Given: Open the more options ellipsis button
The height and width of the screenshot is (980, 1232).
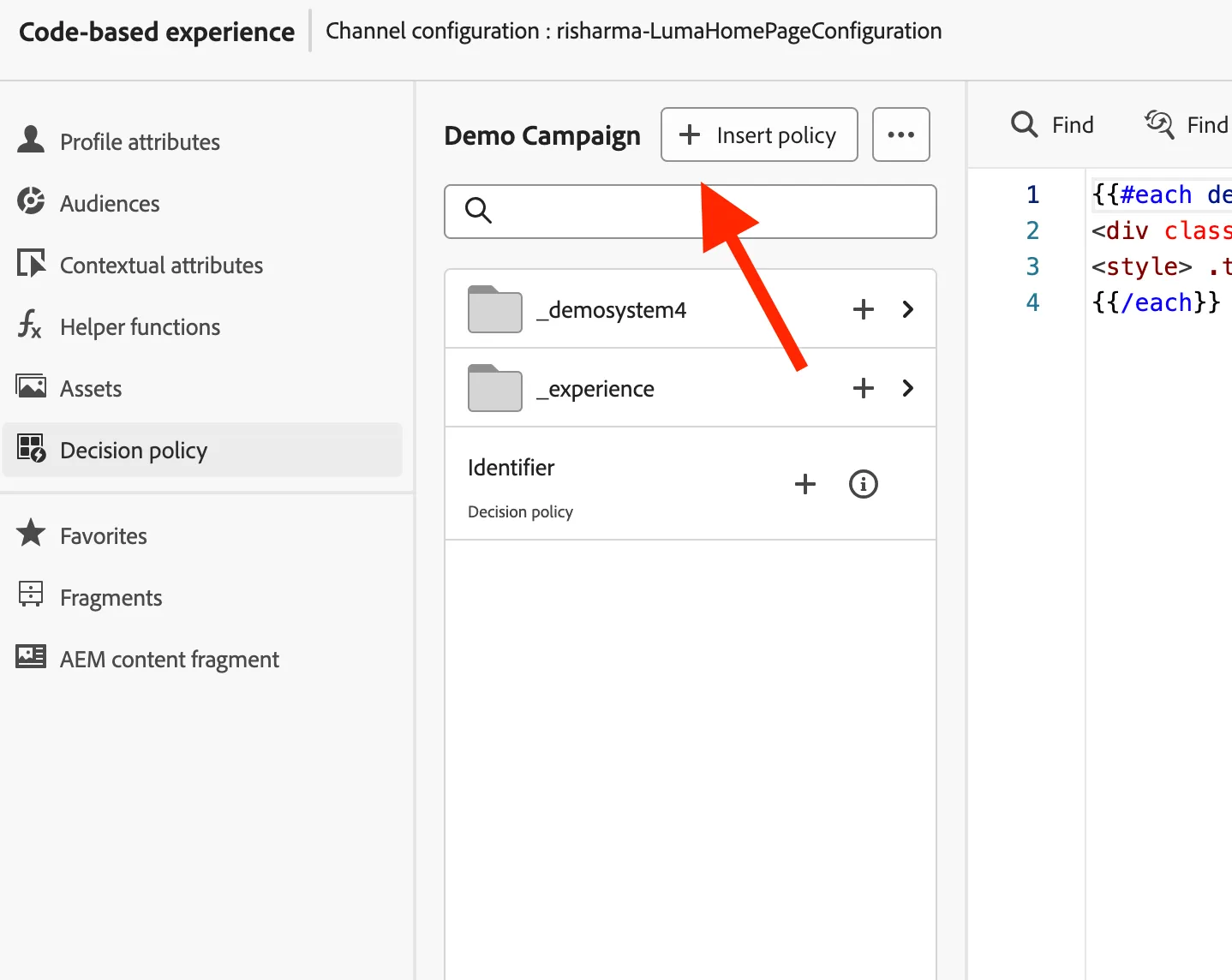Looking at the screenshot, I should point(901,134).
